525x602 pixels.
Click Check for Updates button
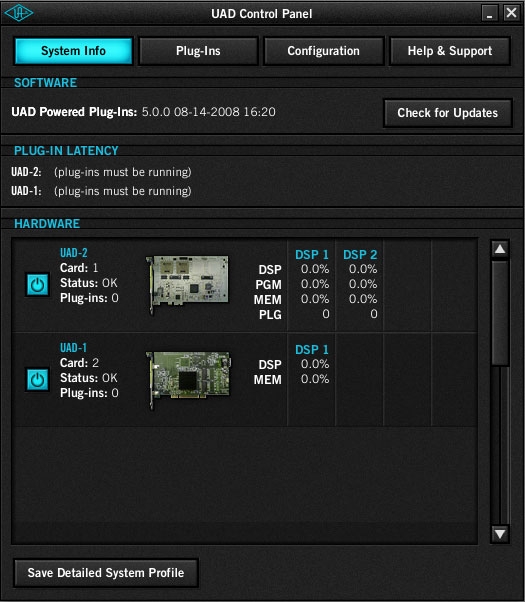[447, 113]
